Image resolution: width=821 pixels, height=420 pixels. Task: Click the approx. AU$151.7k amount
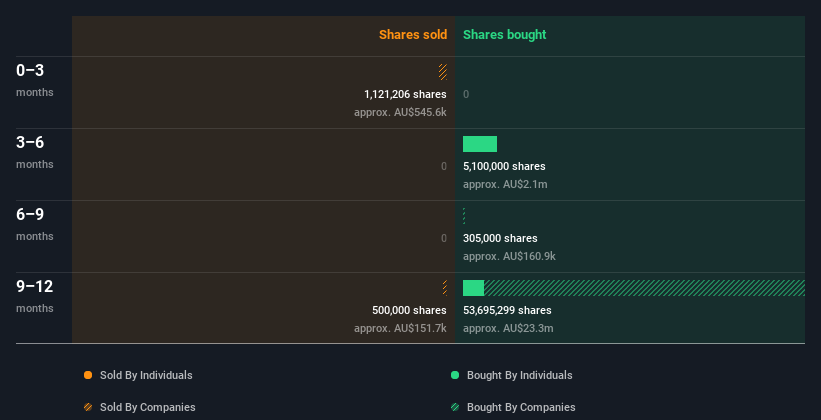tap(400, 328)
